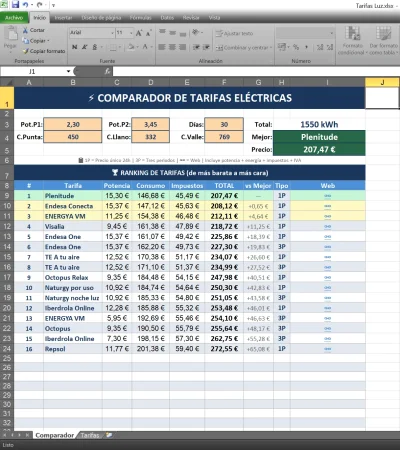
Task: Align cell text to the right
Action: point(183,47)
